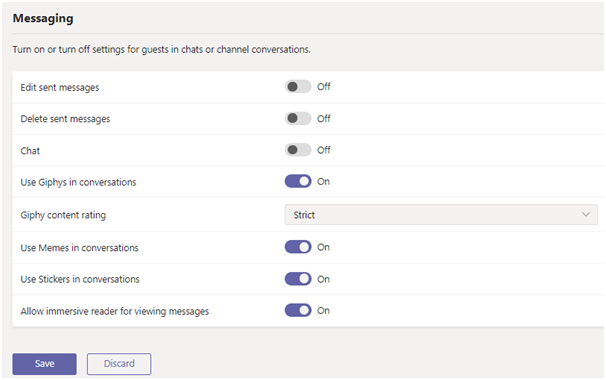The width and height of the screenshot is (606, 380).
Task: Disable Use Giphys in conversations toggle
Action: (x=298, y=181)
